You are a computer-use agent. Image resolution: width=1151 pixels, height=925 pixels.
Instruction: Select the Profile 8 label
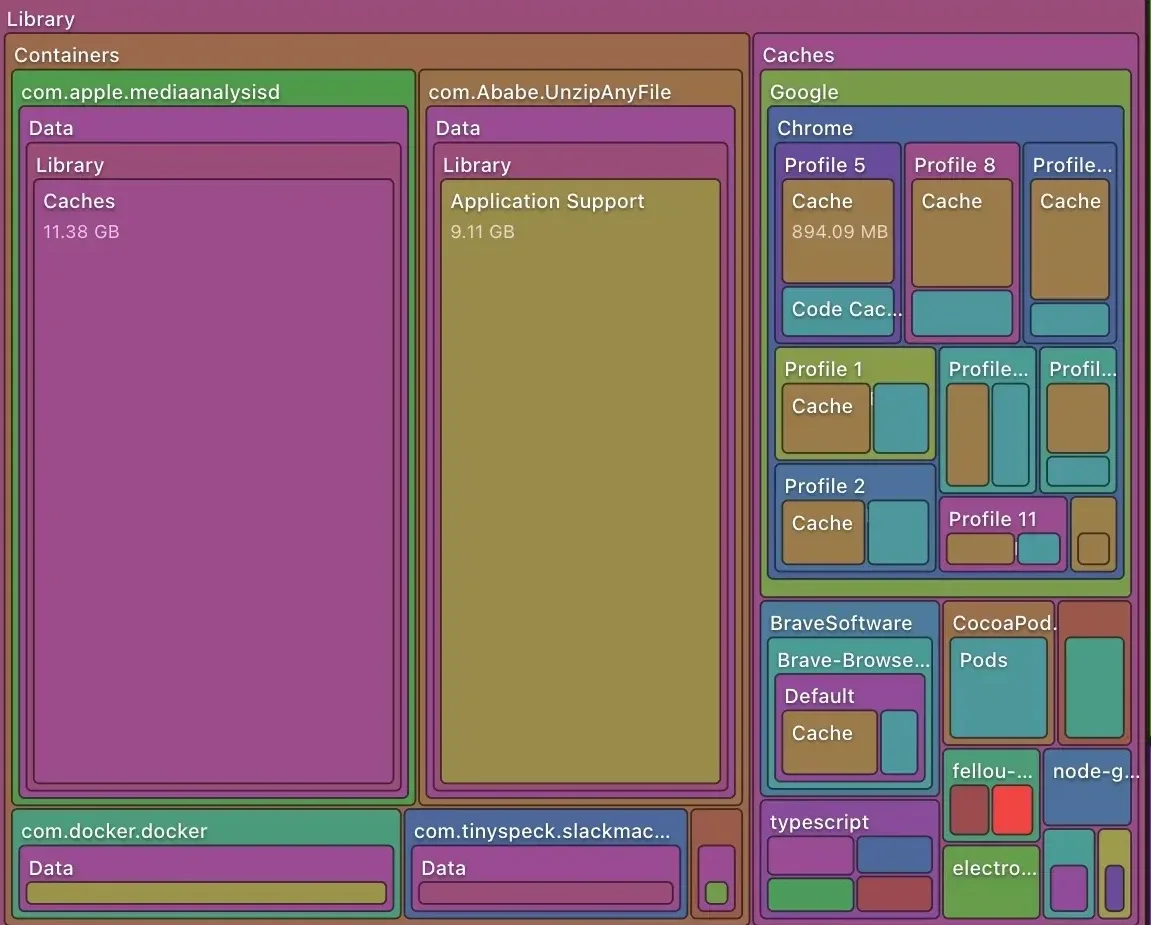954,165
